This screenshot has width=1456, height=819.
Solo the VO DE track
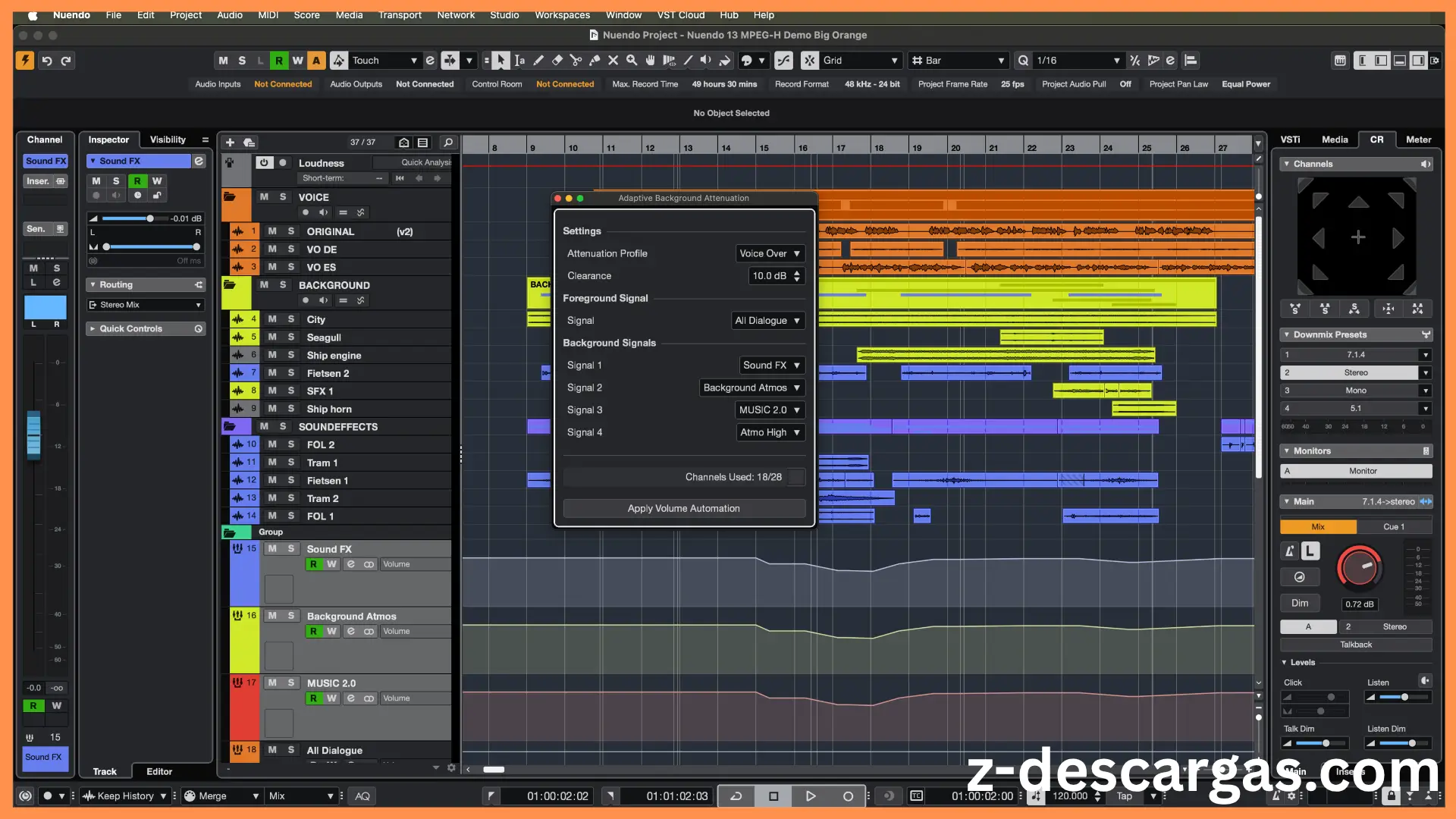291,249
